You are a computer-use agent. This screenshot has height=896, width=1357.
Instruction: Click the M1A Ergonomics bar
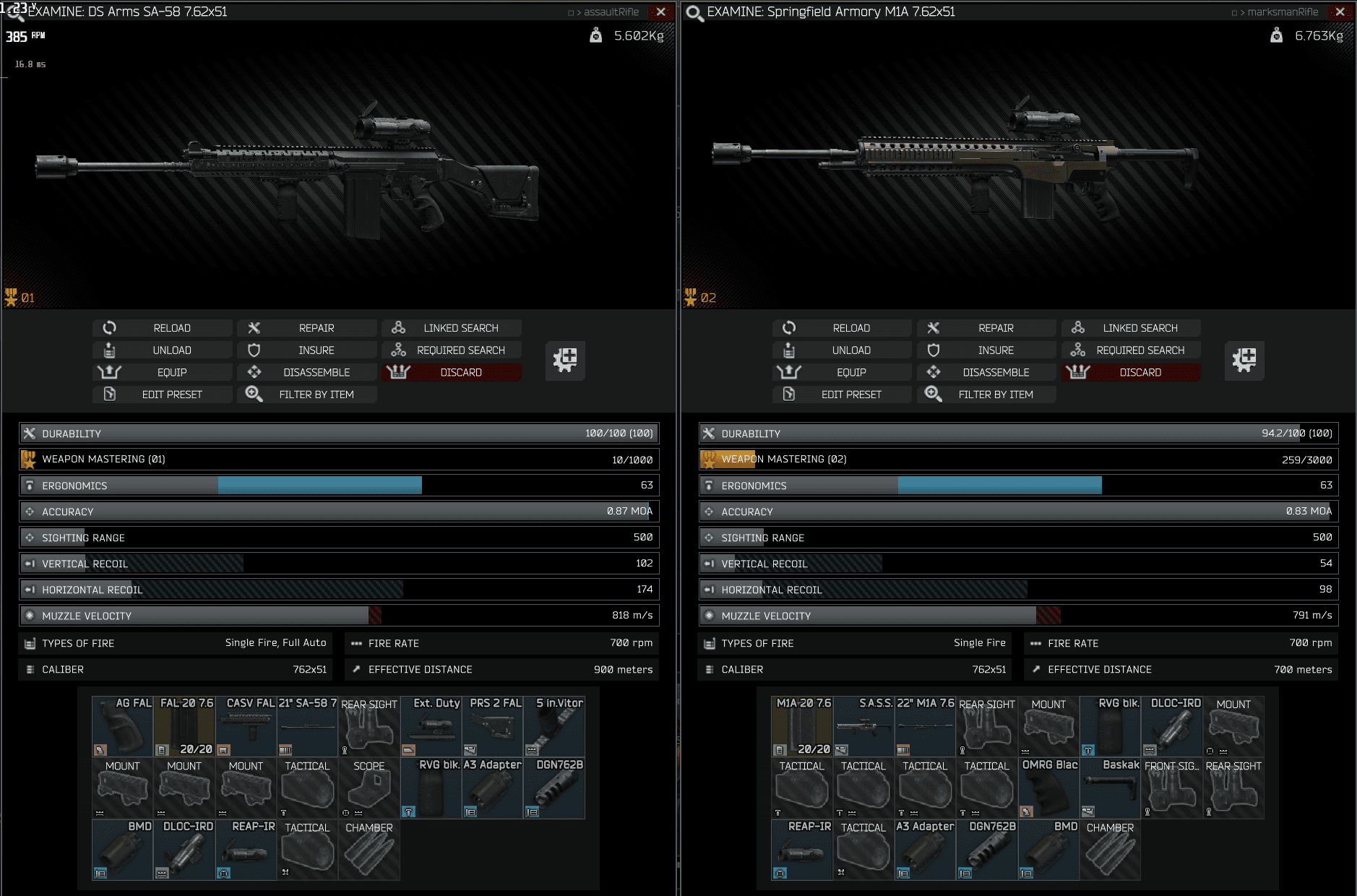tap(1019, 486)
